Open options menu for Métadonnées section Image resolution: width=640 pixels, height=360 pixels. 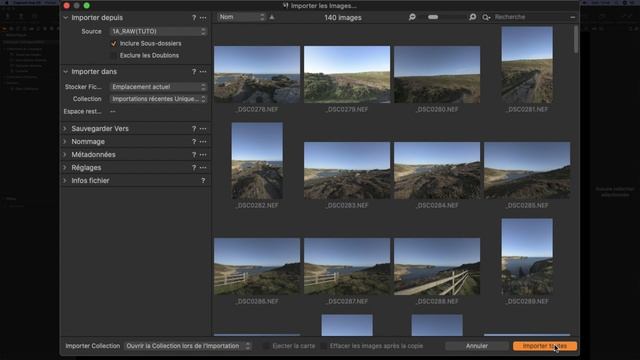point(203,155)
